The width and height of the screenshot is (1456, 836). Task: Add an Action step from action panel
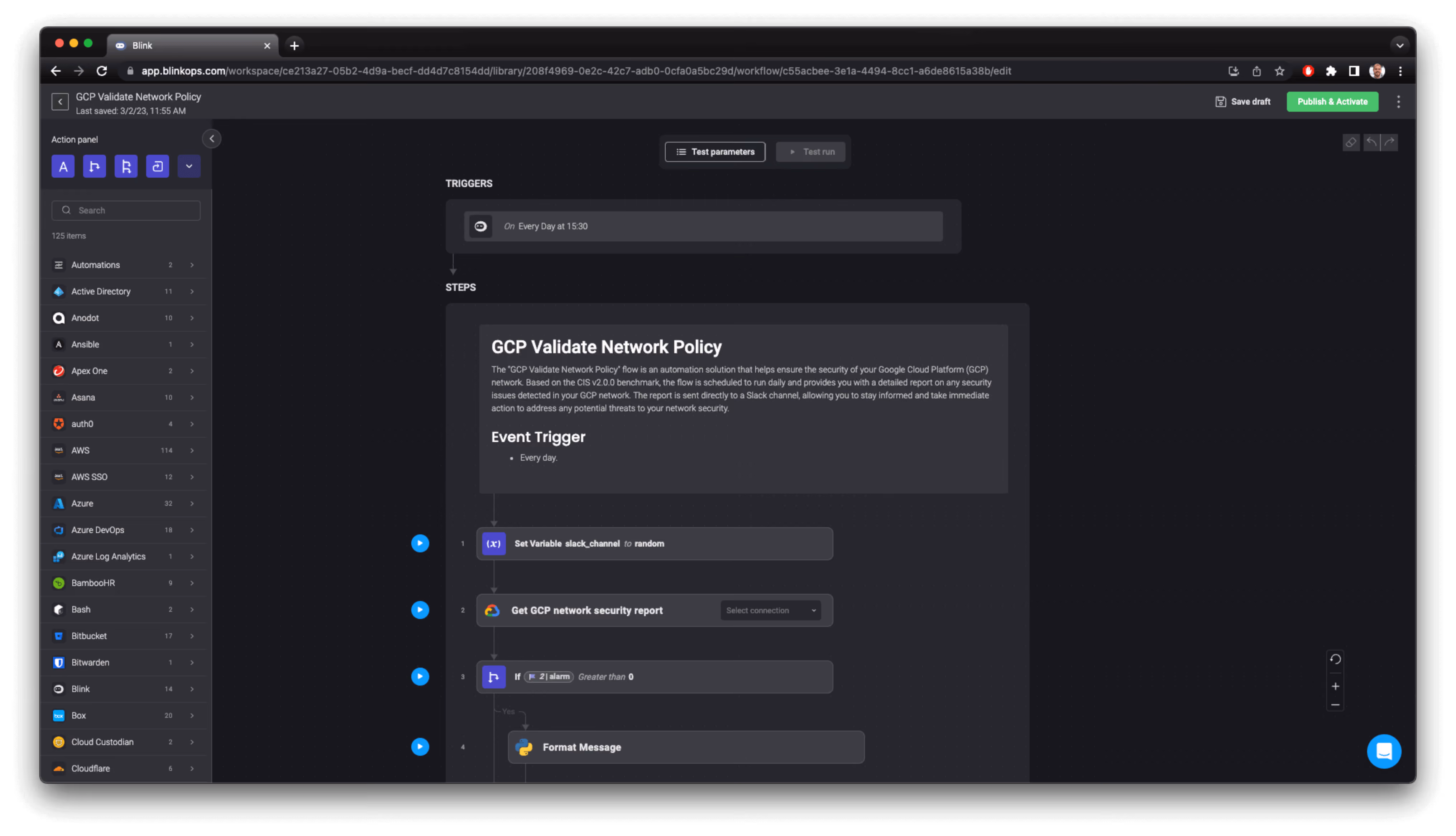63,167
